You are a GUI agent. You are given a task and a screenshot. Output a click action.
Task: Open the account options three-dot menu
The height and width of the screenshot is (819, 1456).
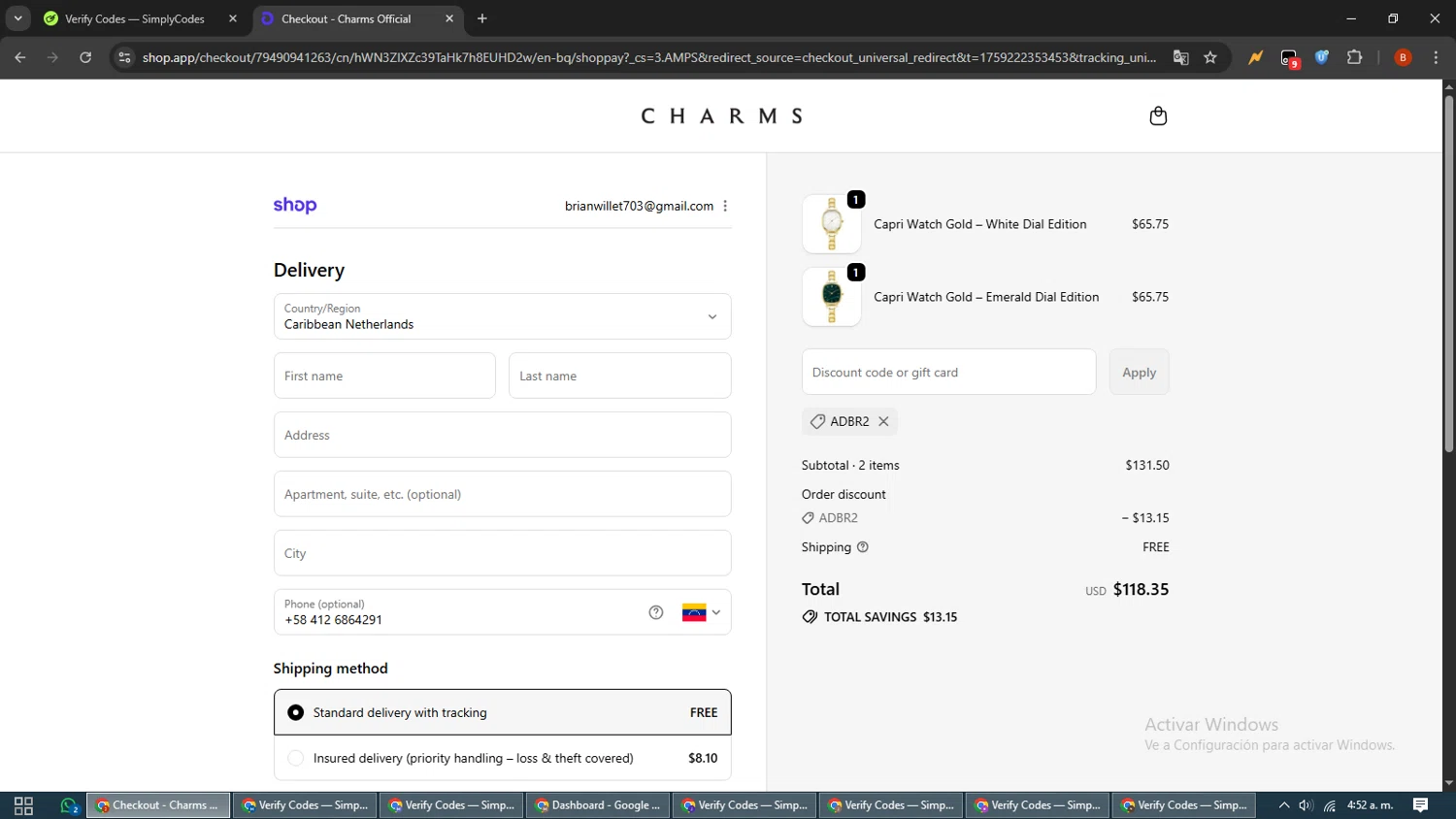[725, 206]
